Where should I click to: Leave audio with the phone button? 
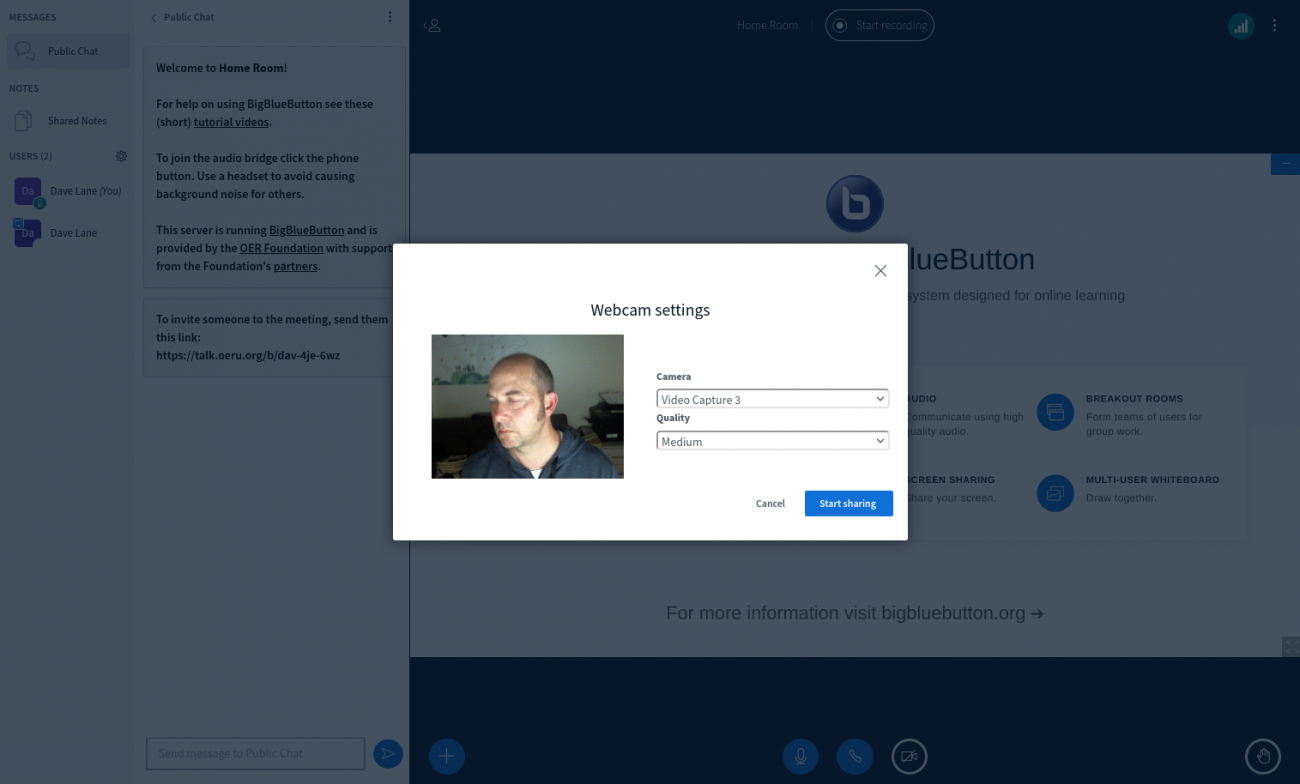(x=855, y=756)
